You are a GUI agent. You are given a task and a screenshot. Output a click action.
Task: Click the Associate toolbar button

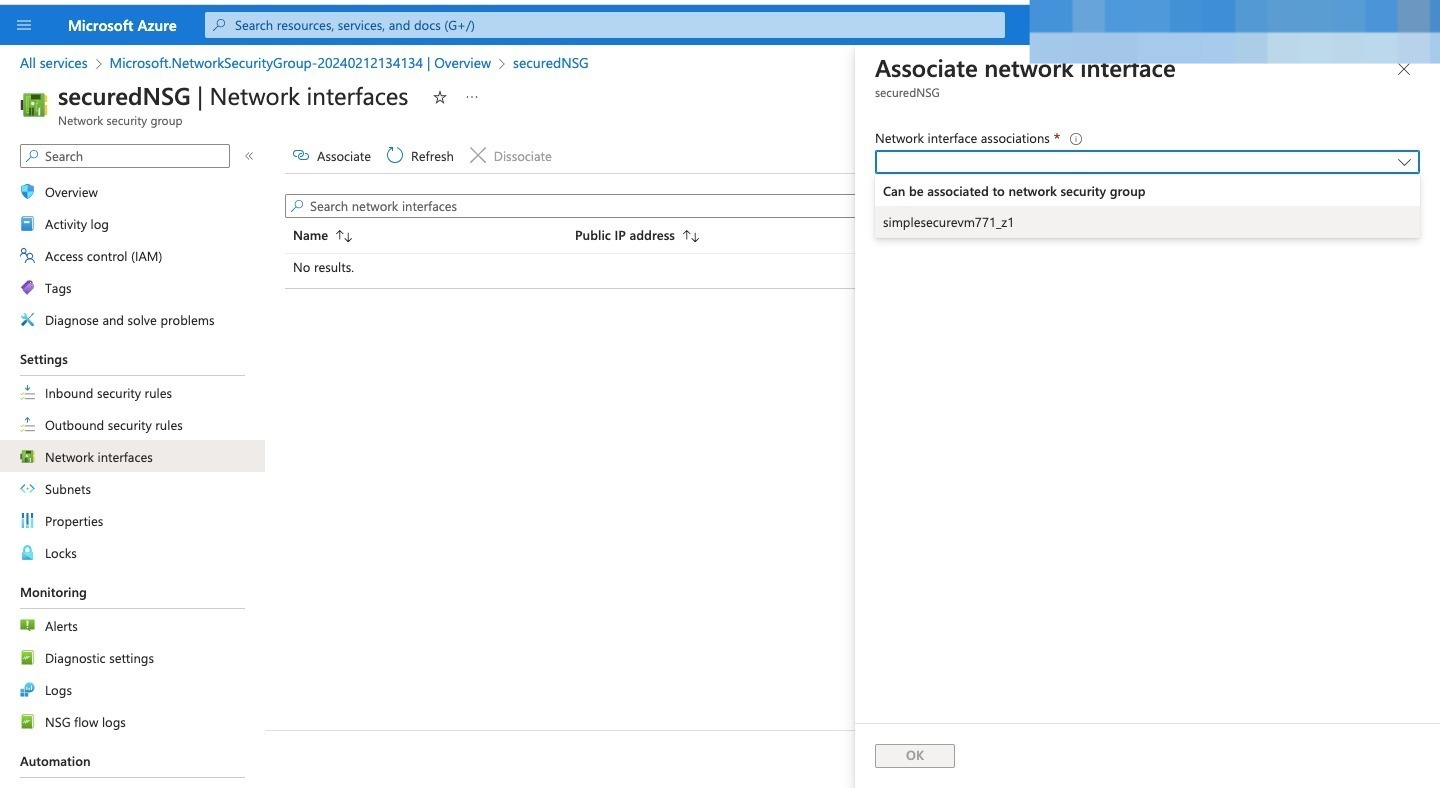pos(332,156)
